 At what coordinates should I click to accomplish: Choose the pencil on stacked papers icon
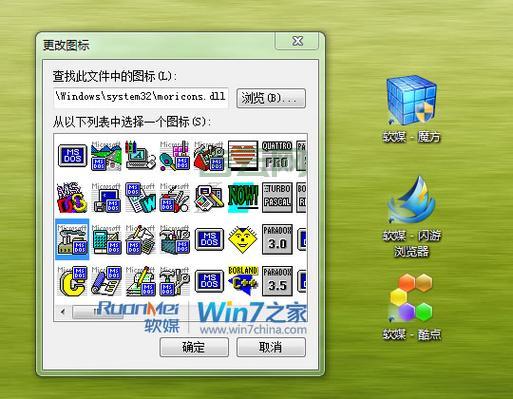pyautogui.click(x=140, y=281)
